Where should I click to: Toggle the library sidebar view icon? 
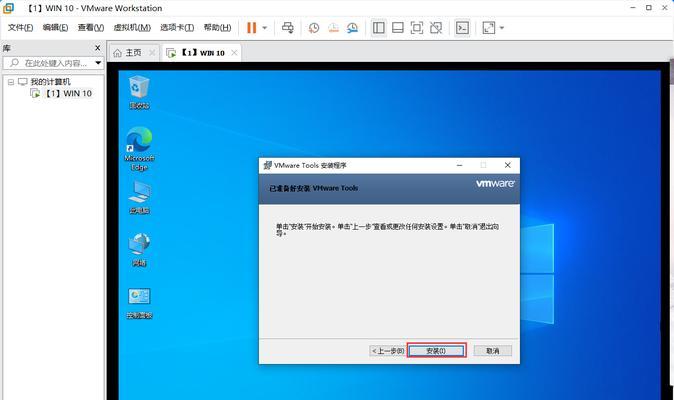(379, 28)
